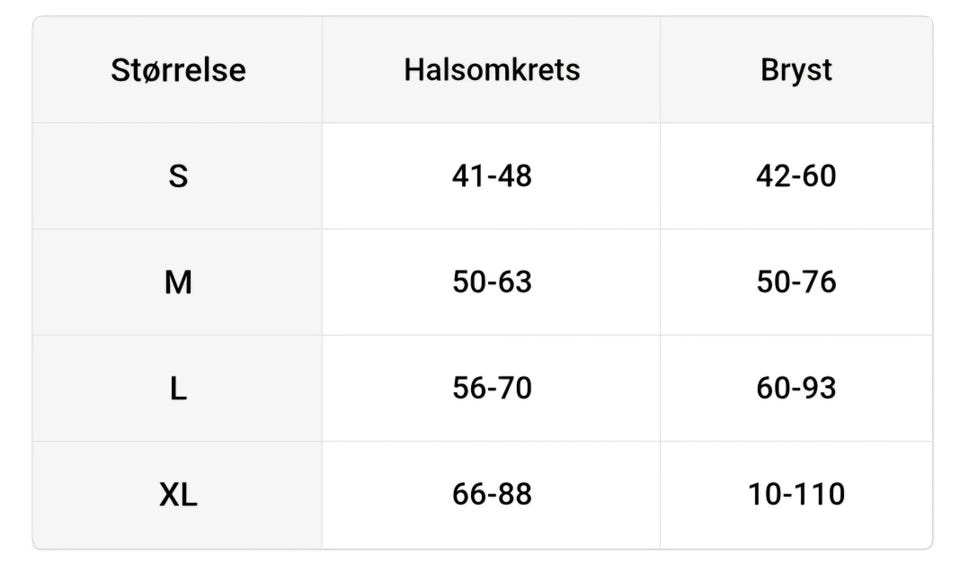Select the digits 41 in the S row
Image resolution: width=960 pixels, height=564 pixels.
pos(467,176)
